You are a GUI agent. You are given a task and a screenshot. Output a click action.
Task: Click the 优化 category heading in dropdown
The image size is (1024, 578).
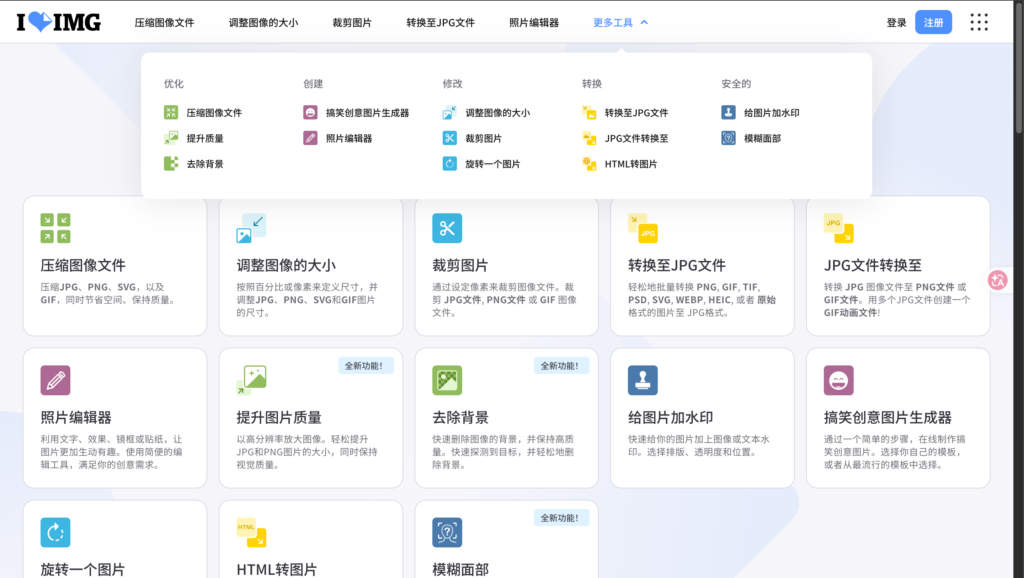pyautogui.click(x=174, y=84)
